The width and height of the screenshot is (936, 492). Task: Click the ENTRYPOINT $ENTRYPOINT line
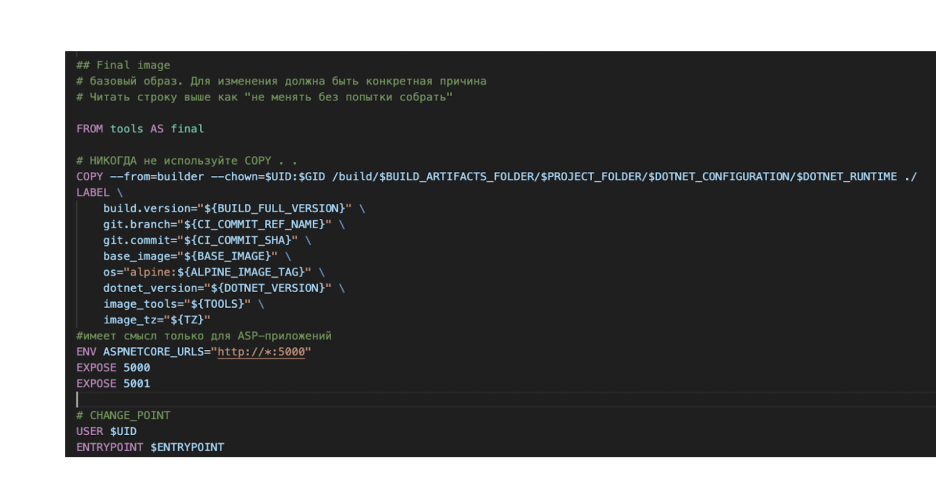point(150,447)
